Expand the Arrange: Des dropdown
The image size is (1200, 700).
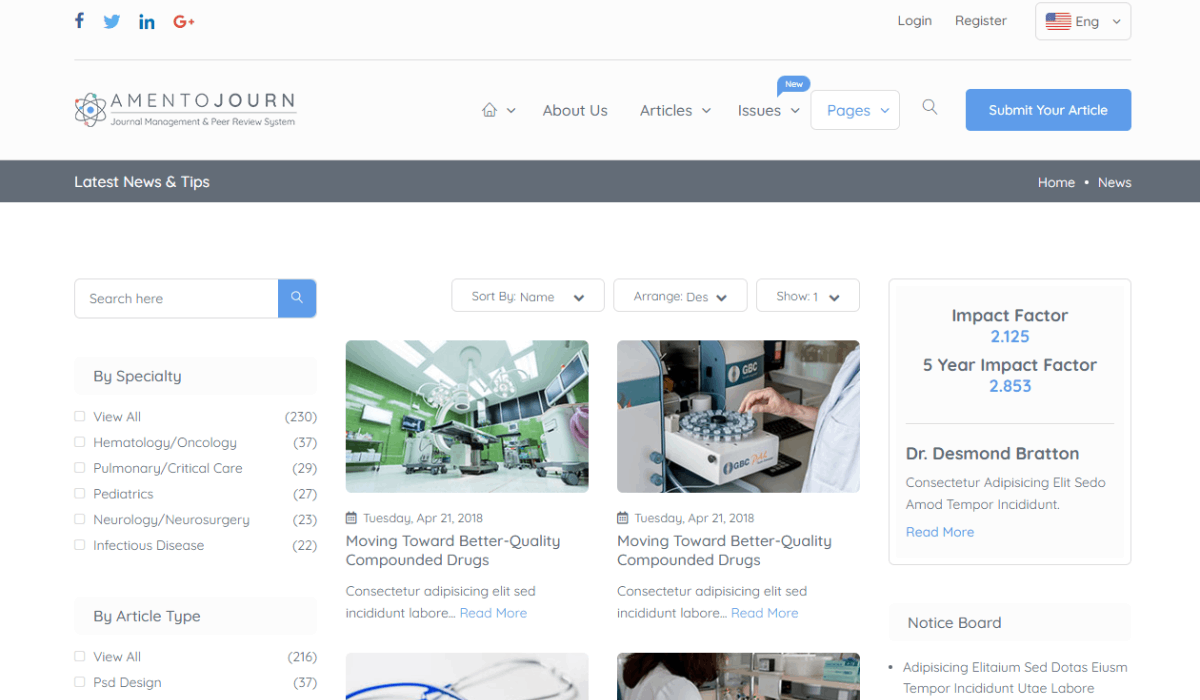click(680, 296)
